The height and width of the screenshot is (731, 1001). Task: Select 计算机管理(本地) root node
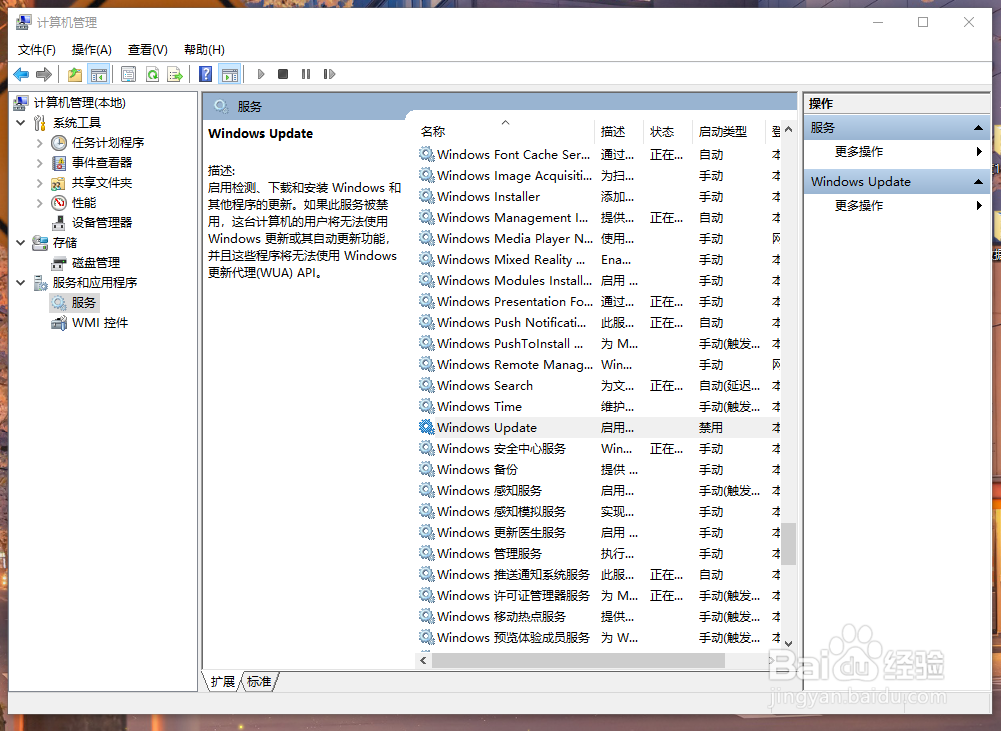[x=80, y=103]
